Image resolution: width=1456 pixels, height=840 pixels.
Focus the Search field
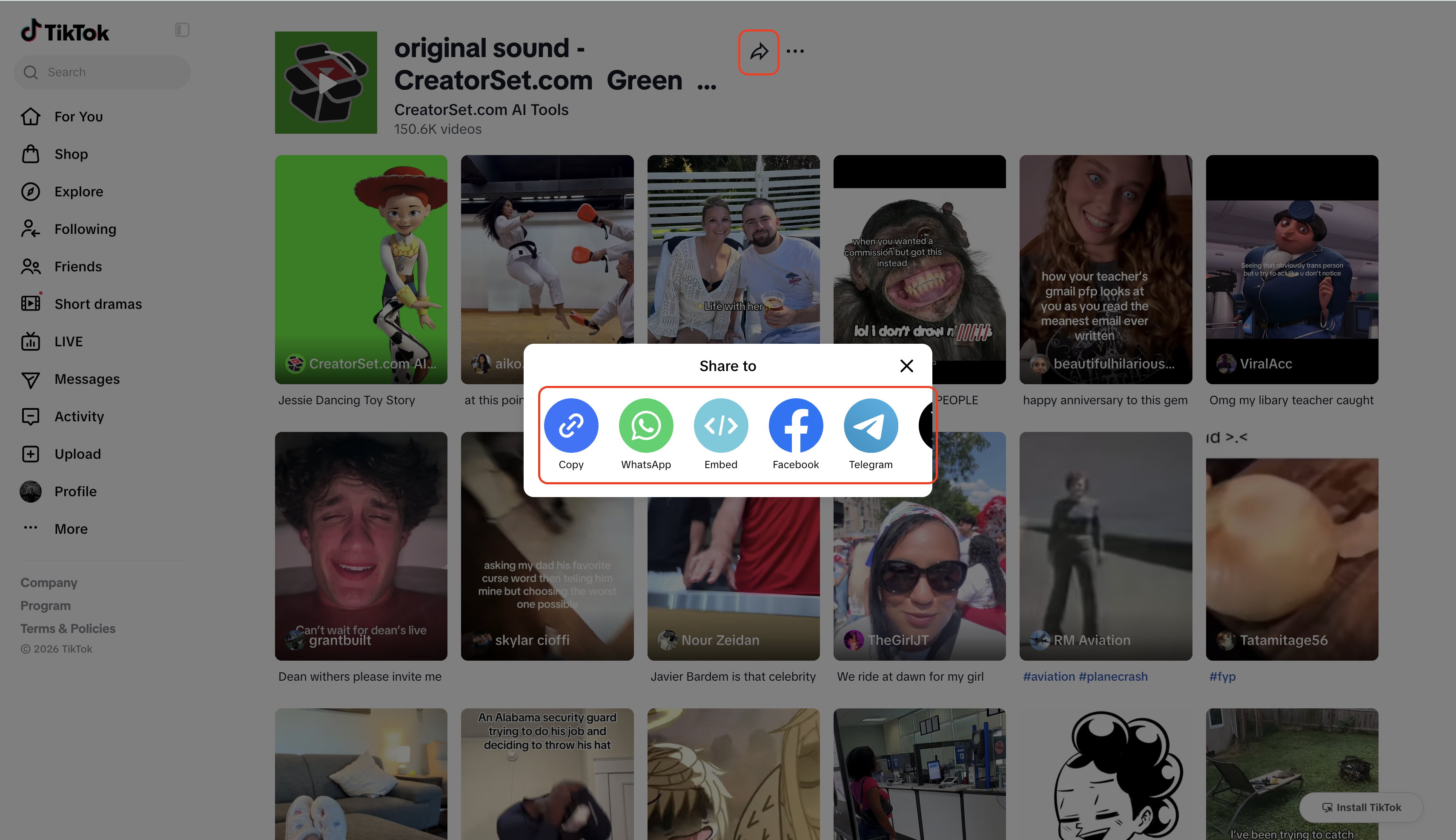coord(102,72)
